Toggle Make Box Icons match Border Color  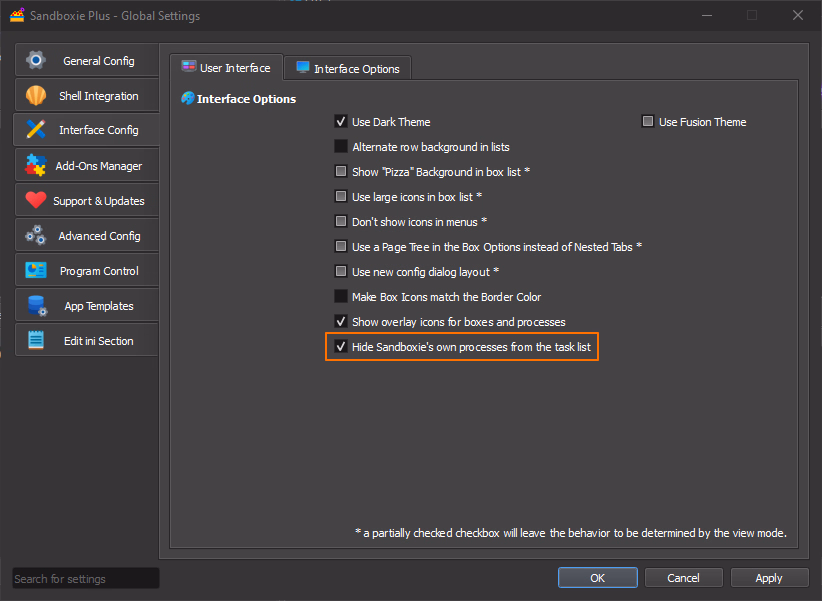click(341, 297)
